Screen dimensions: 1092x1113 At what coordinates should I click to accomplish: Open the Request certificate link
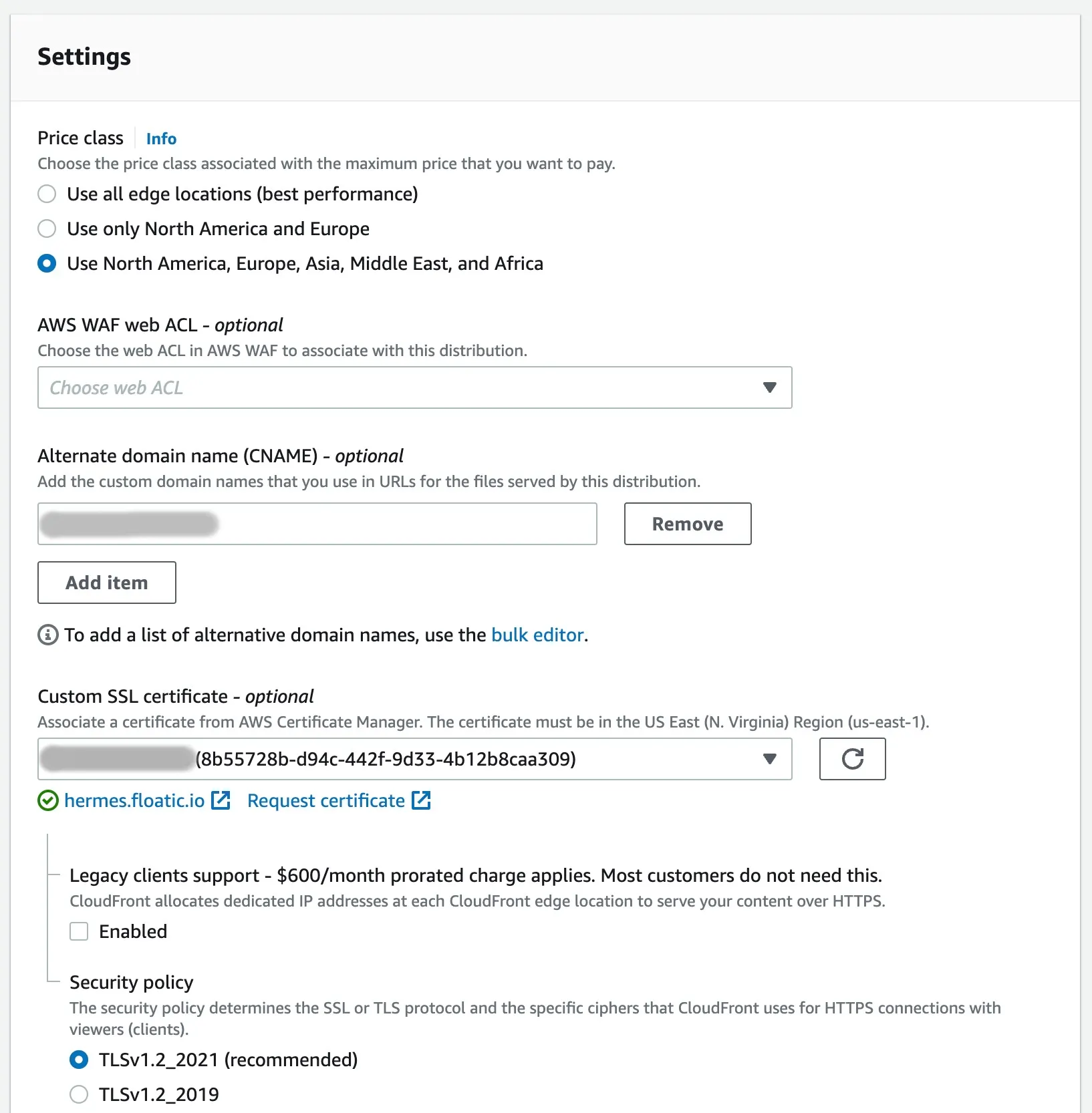pos(326,800)
